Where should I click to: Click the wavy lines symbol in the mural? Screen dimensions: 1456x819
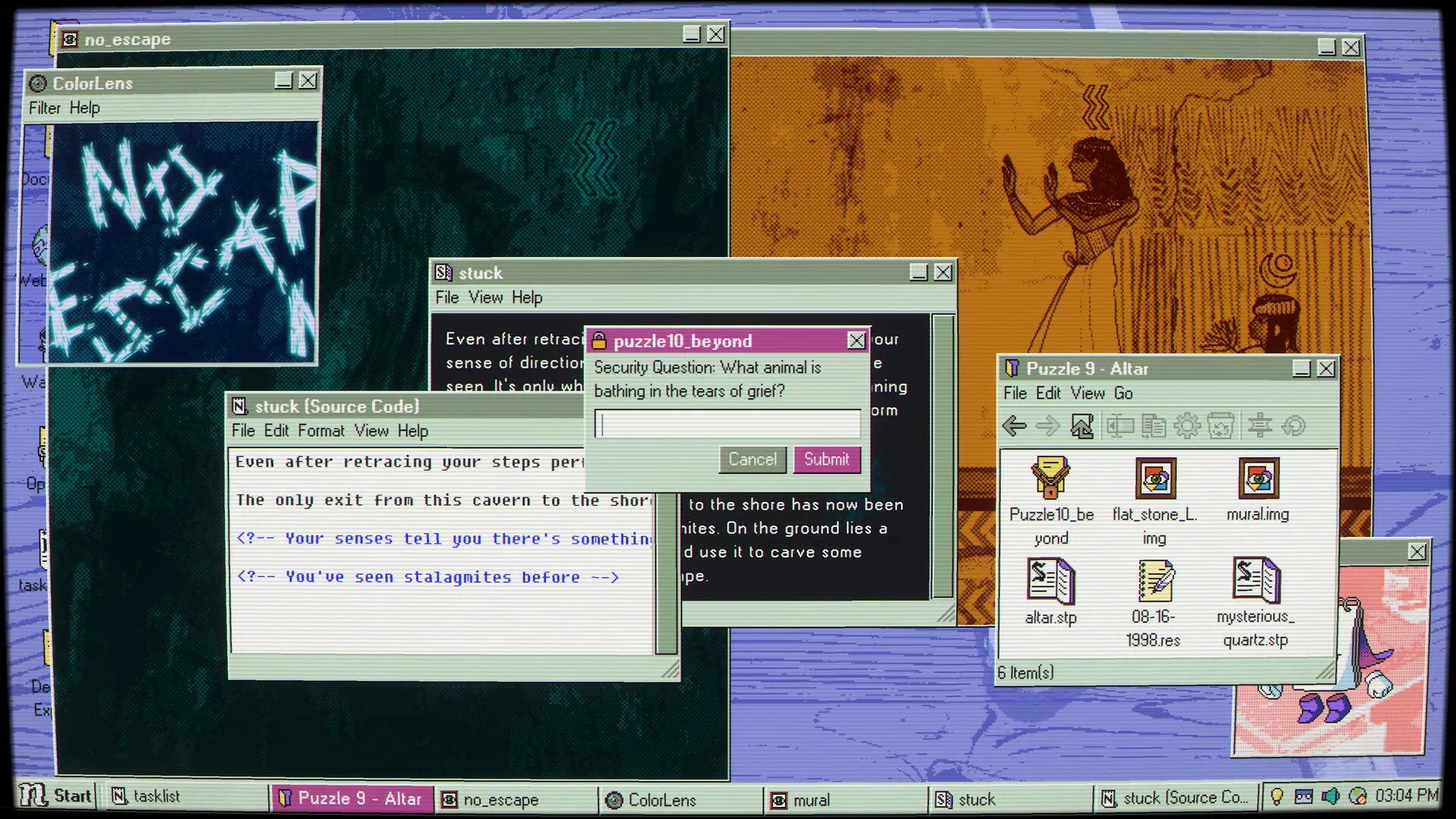(x=1095, y=107)
